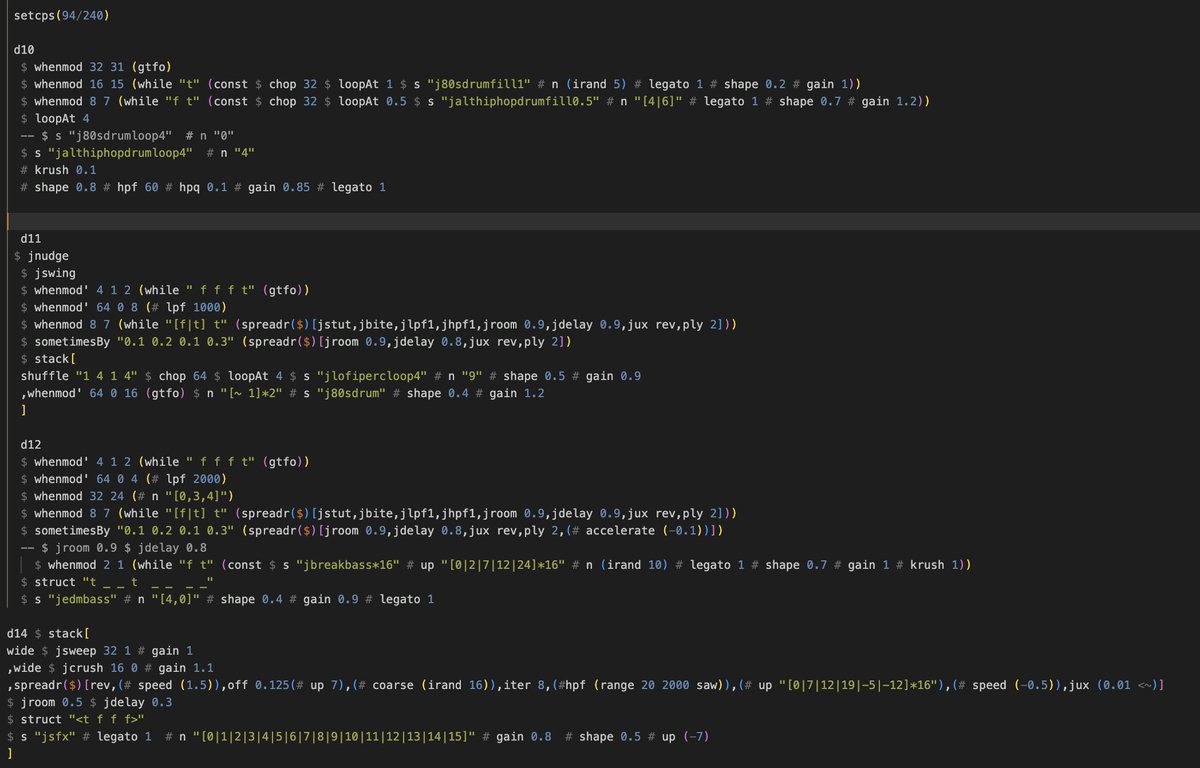Click the "loopAt 4" line in d10
This screenshot has height=768, width=1200.
pos(55,118)
